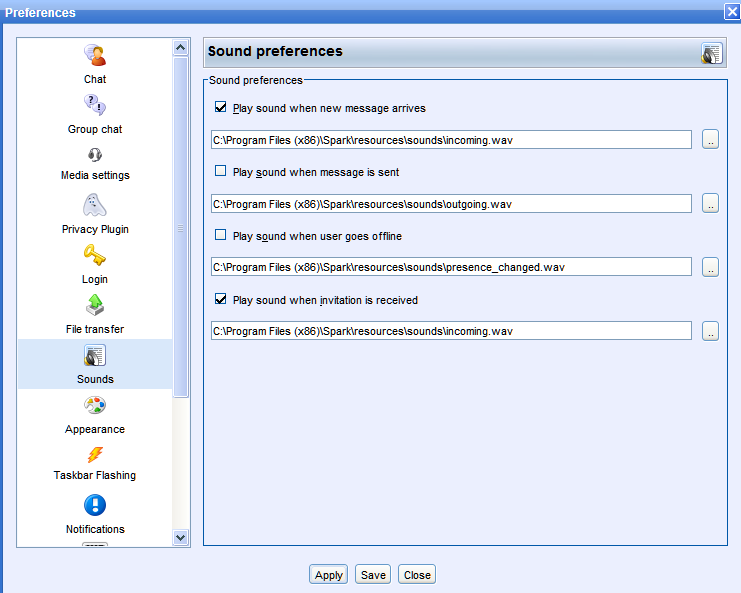Viewport: 741px width, 593px height.
Task: Select Taskbar Flashing lightning icon
Action: pyautogui.click(x=95, y=455)
